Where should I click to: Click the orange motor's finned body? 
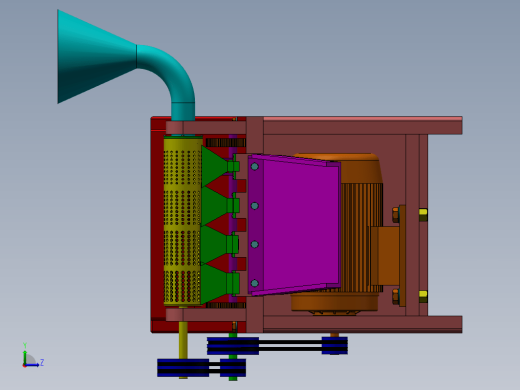click(x=362, y=207)
